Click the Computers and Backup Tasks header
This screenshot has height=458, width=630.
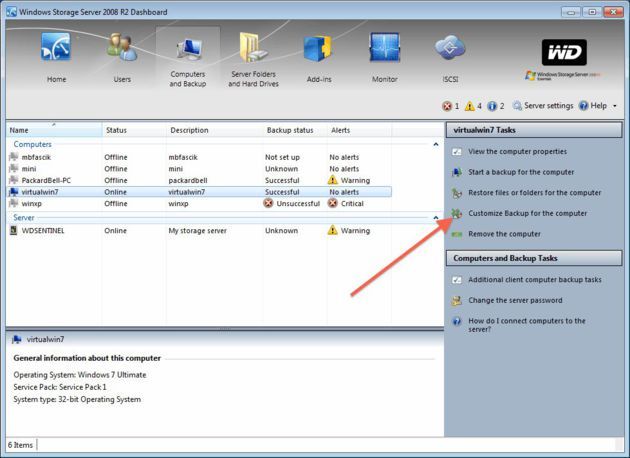534,258
